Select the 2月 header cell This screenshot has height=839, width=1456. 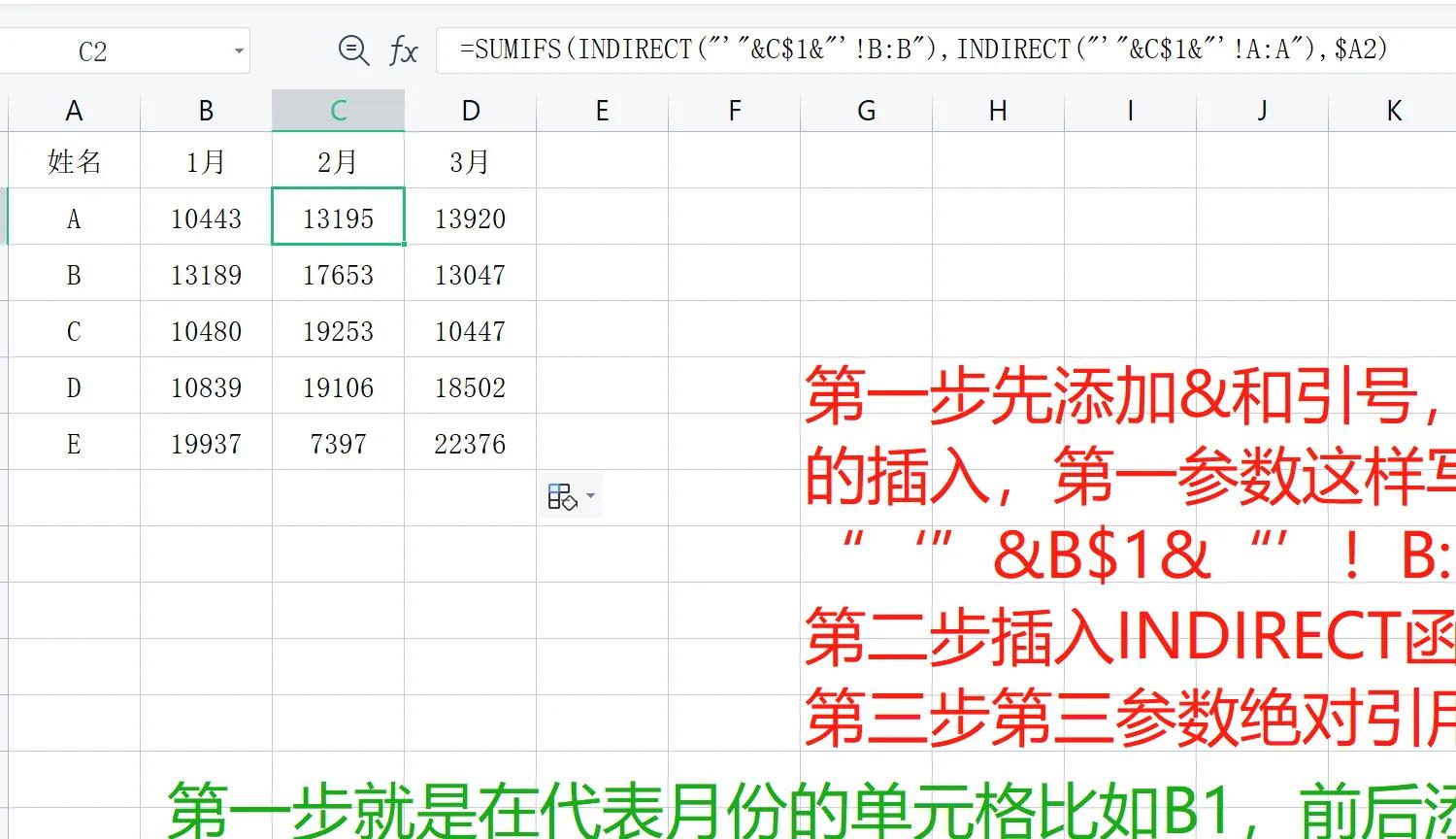338,162
